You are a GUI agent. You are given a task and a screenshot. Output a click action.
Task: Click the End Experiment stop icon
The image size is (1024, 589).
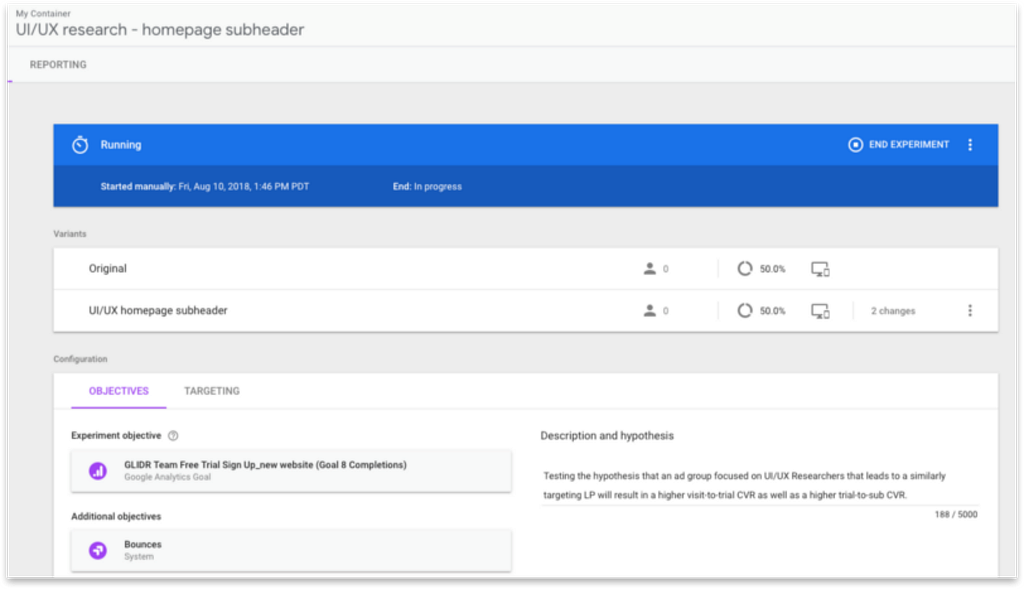point(855,144)
